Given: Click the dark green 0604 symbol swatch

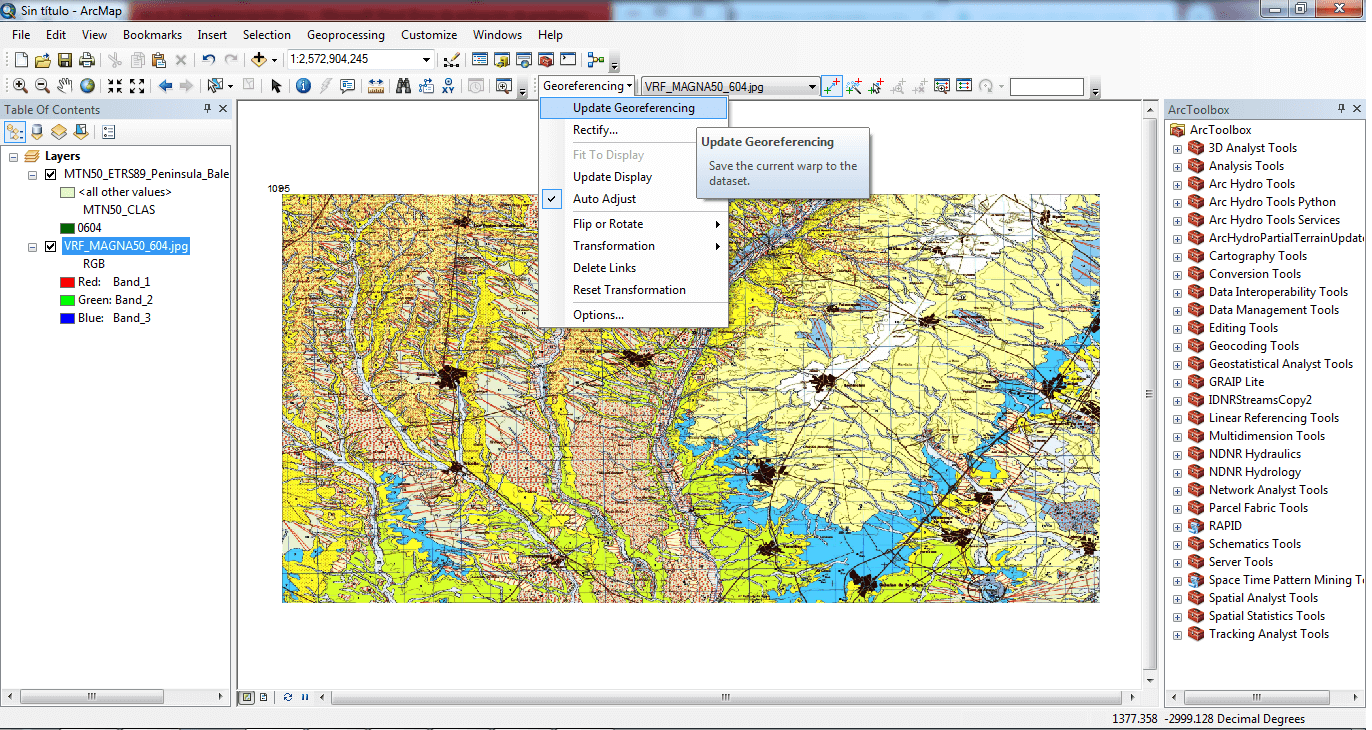Looking at the screenshot, I should coord(67,228).
